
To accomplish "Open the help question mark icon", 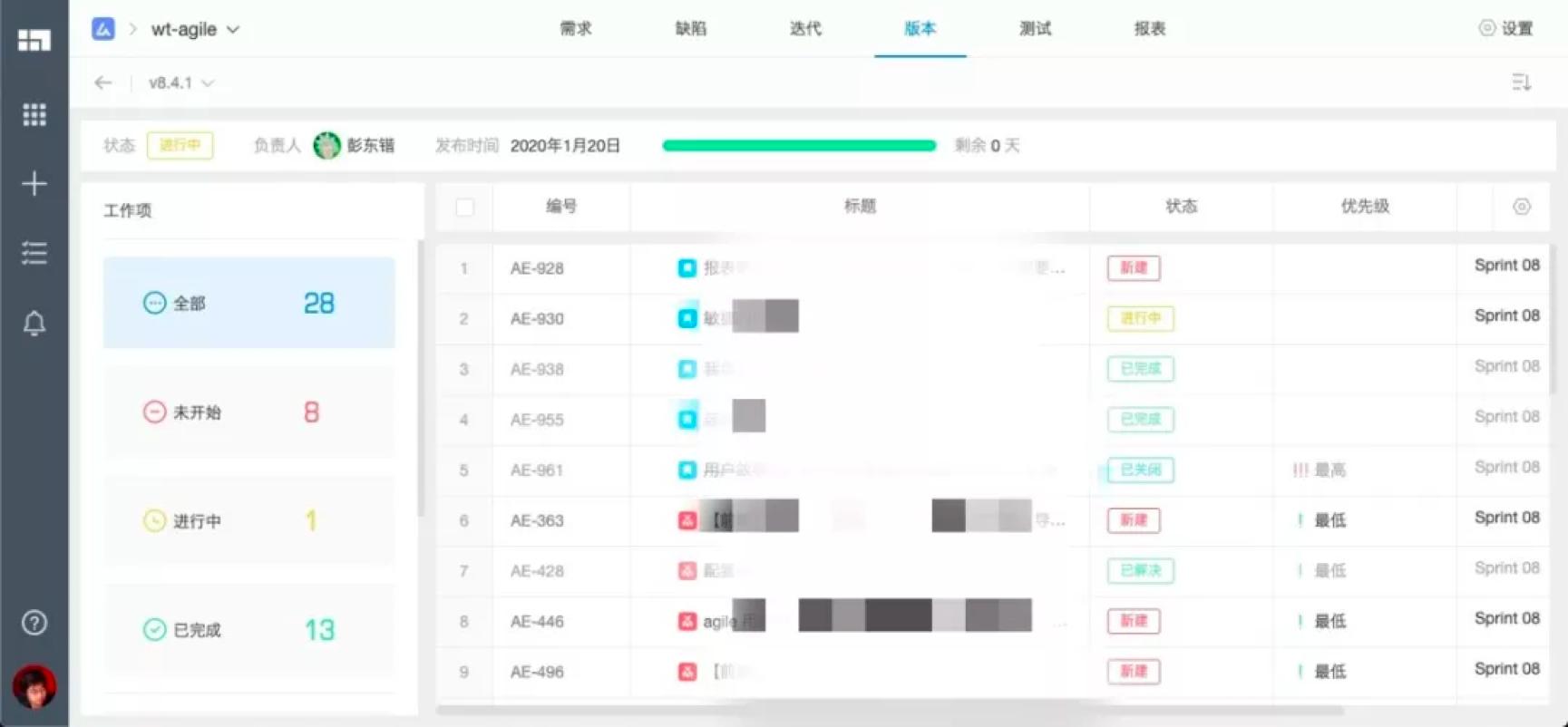I will pyautogui.click(x=34, y=623).
